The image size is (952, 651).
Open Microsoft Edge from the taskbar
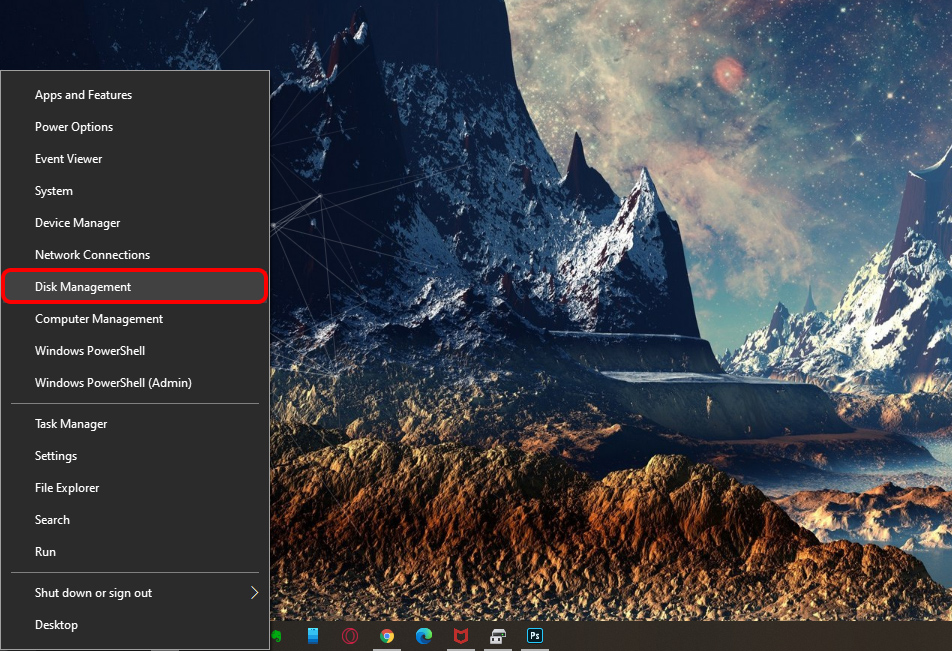coord(424,636)
